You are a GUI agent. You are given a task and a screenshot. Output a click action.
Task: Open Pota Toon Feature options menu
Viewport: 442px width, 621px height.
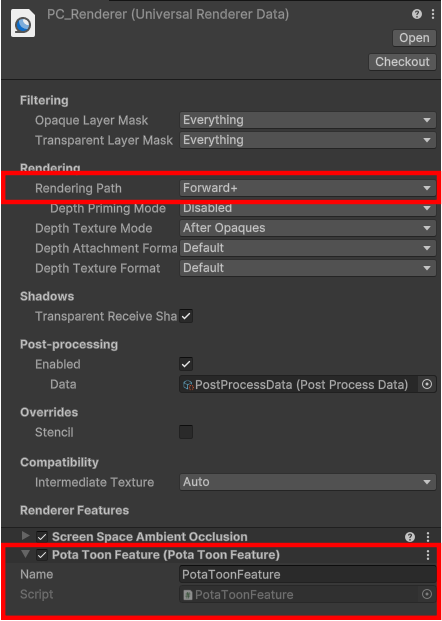(x=428, y=555)
